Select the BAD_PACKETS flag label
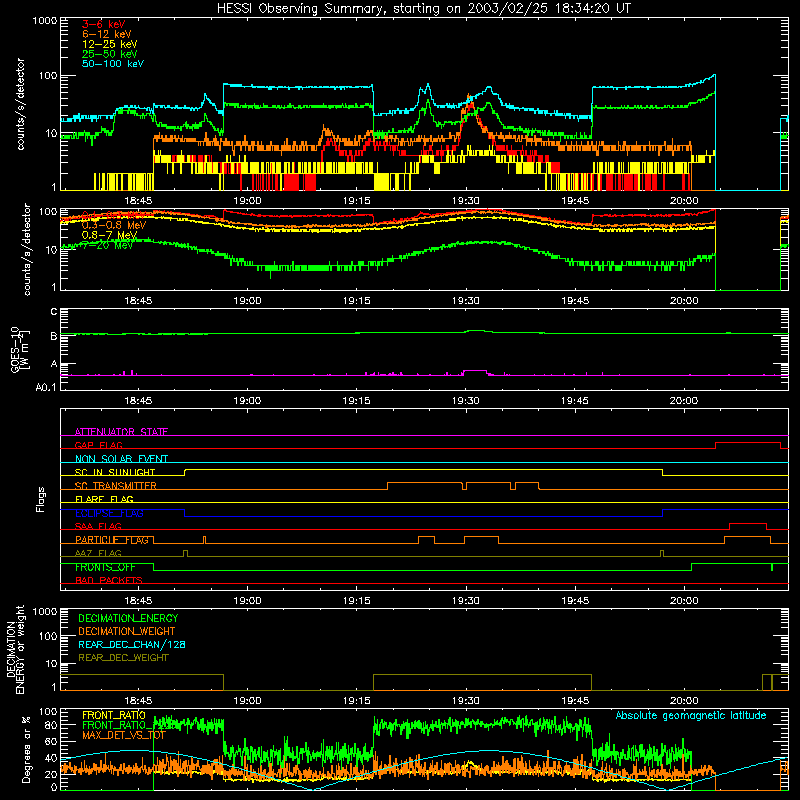 tap(109, 581)
